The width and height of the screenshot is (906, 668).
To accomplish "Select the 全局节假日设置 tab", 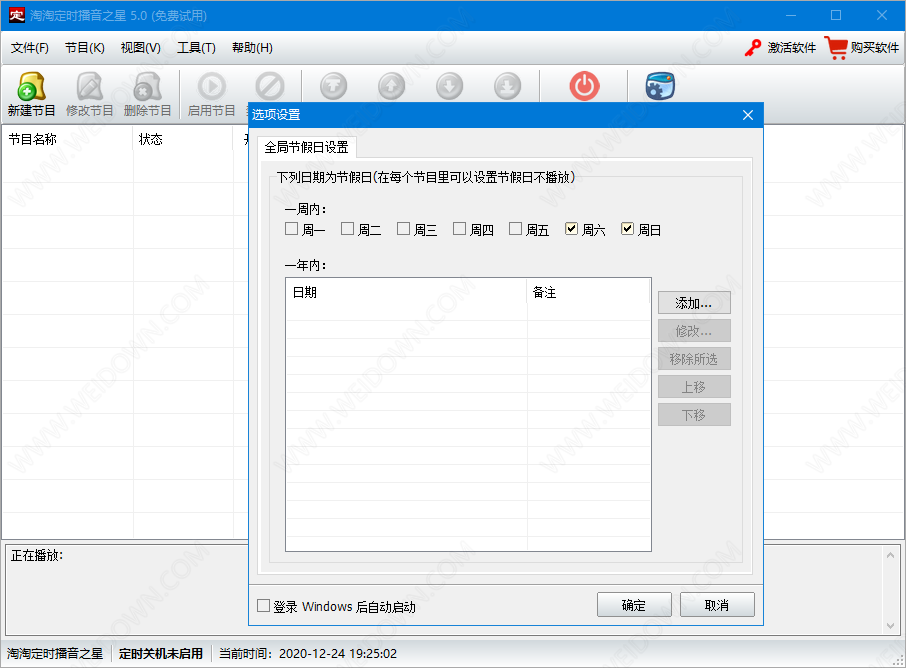I will click(x=307, y=147).
